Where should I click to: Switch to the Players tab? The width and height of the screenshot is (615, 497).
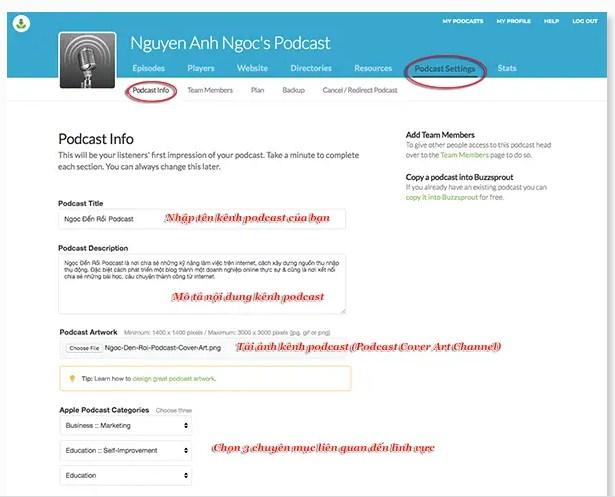click(x=201, y=69)
